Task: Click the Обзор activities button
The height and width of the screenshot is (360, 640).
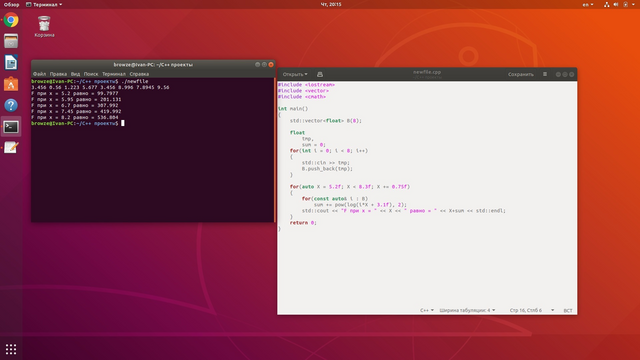Action: click(x=11, y=4)
